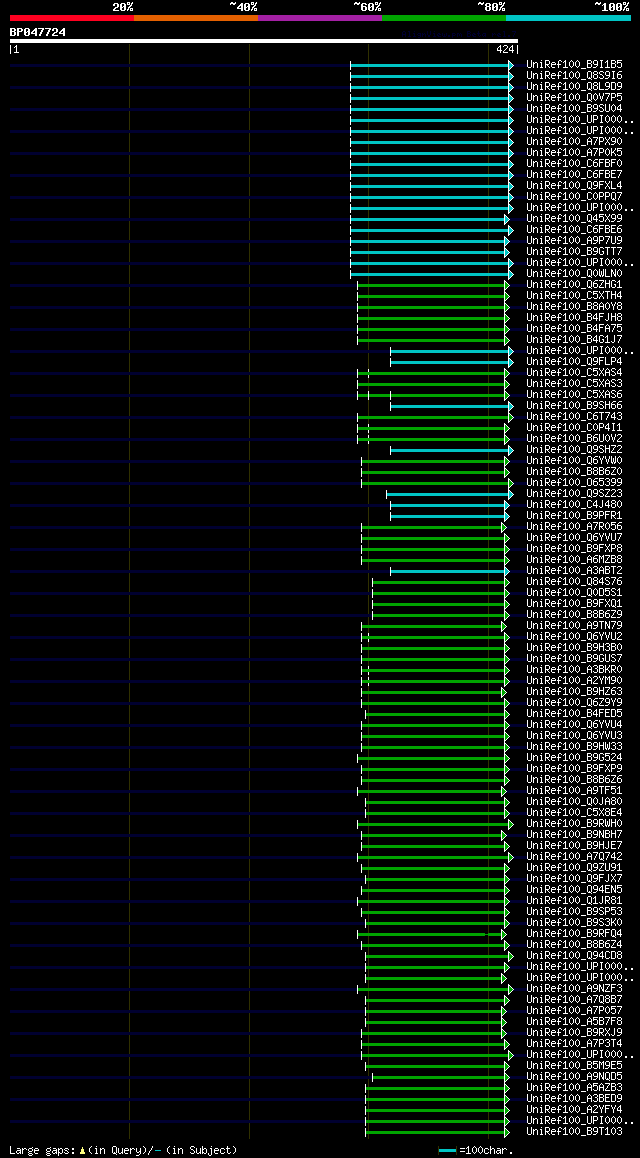
Task: Click the purple ~60% identity legend segment
Action: point(320,17)
